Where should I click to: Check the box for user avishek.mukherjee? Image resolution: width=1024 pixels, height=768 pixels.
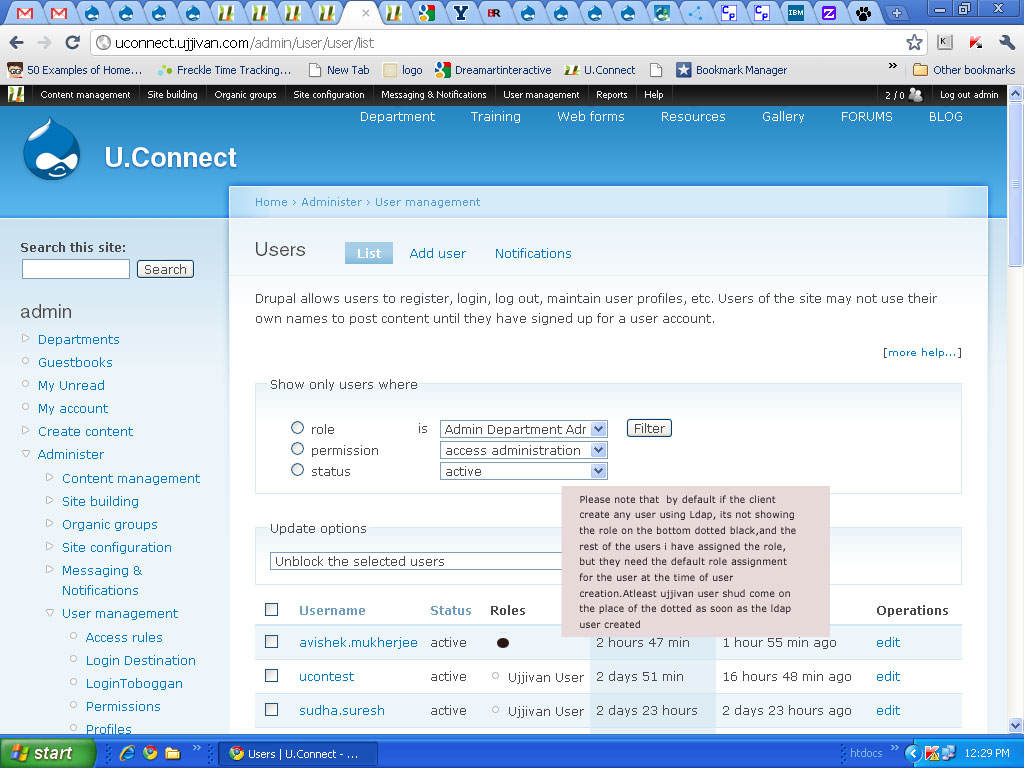pos(271,642)
